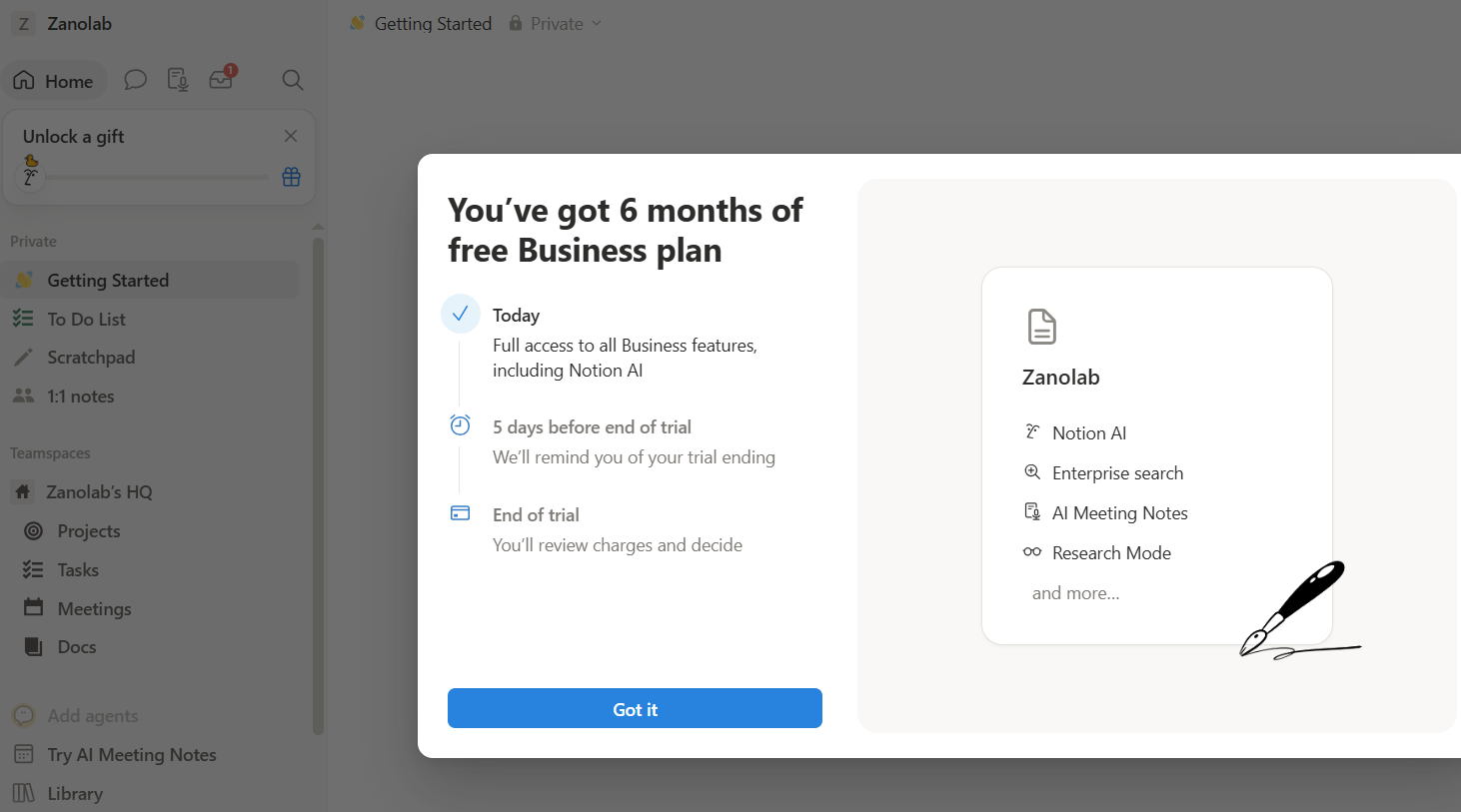Viewport: 1461px width, 812px height.
Task: Click the Library books icon
Action: point(24,794)
